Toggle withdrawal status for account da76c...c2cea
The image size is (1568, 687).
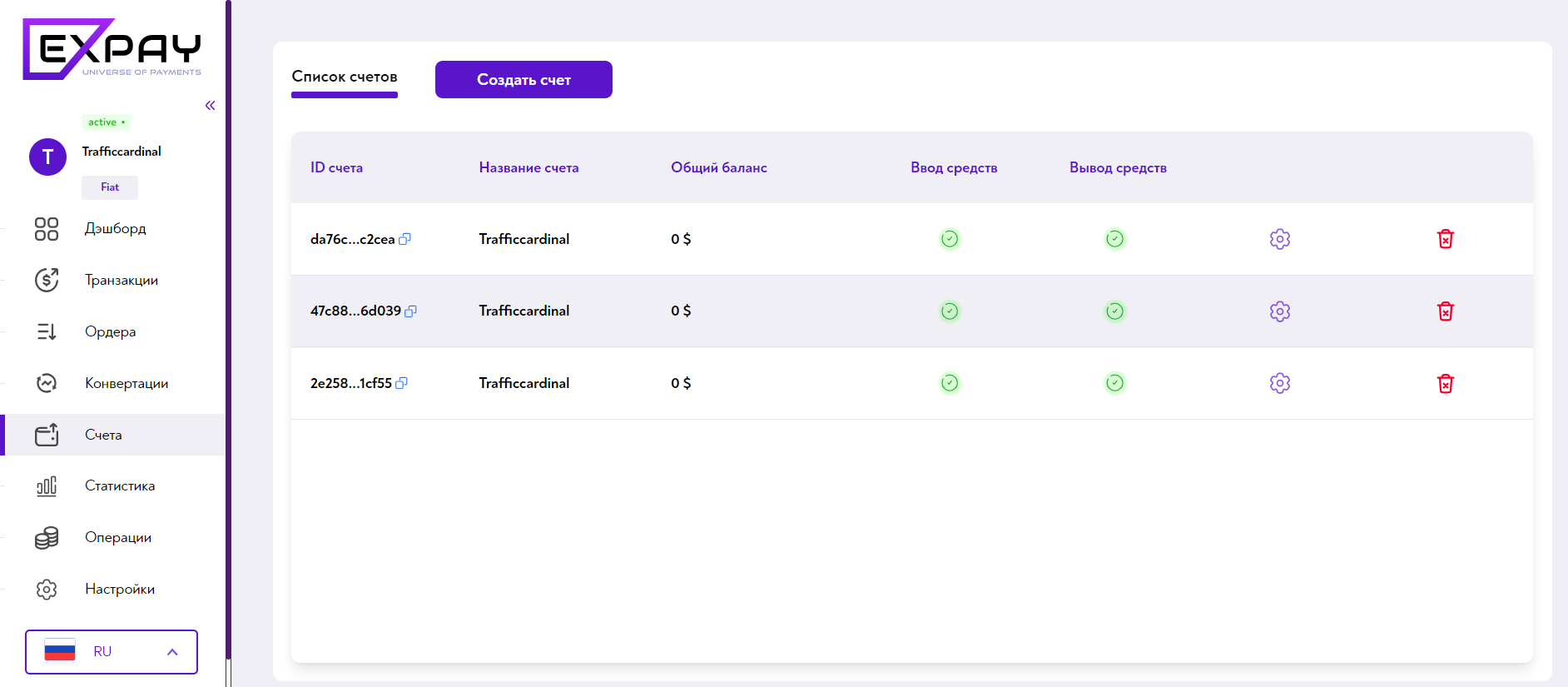(x=1115, y=239)
